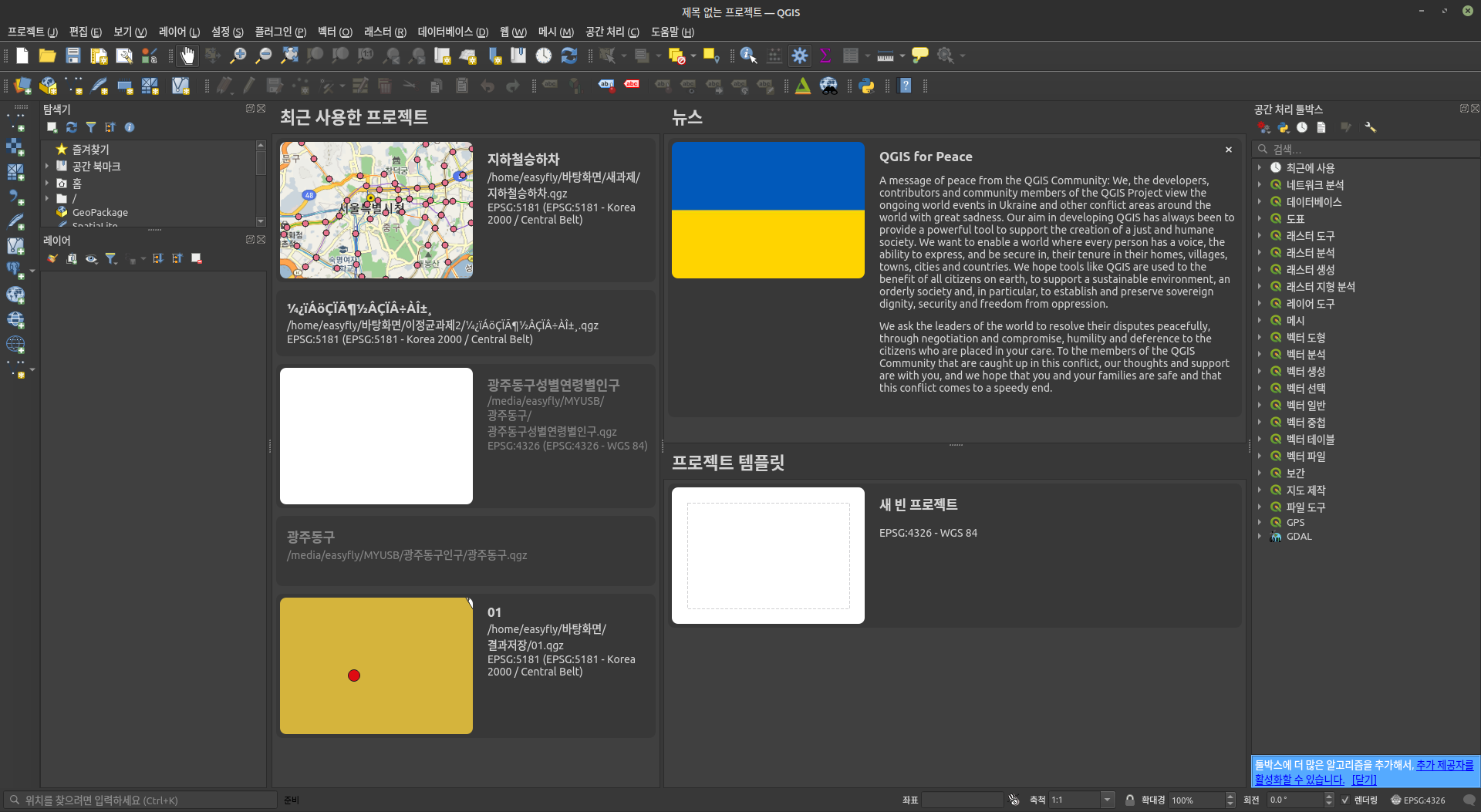This screenshot has width=1481, height=812.
Task: Open statistical summary sigma icon
Action: point(825,56)
